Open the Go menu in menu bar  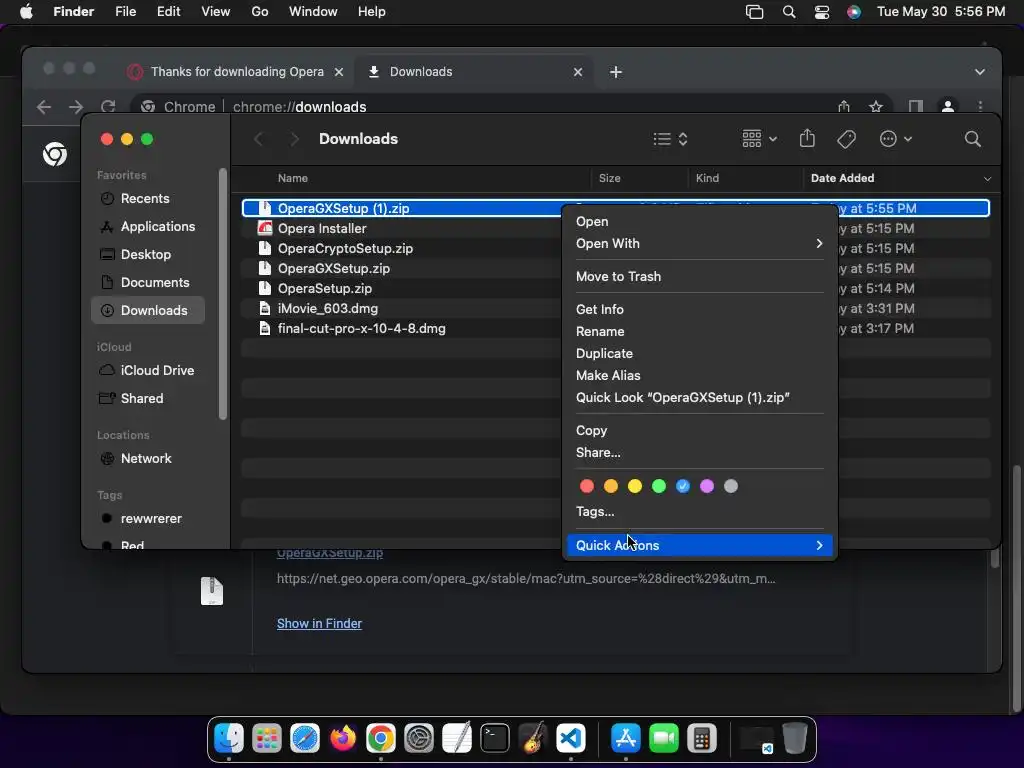pyautogui.click(x=260, y=12)
